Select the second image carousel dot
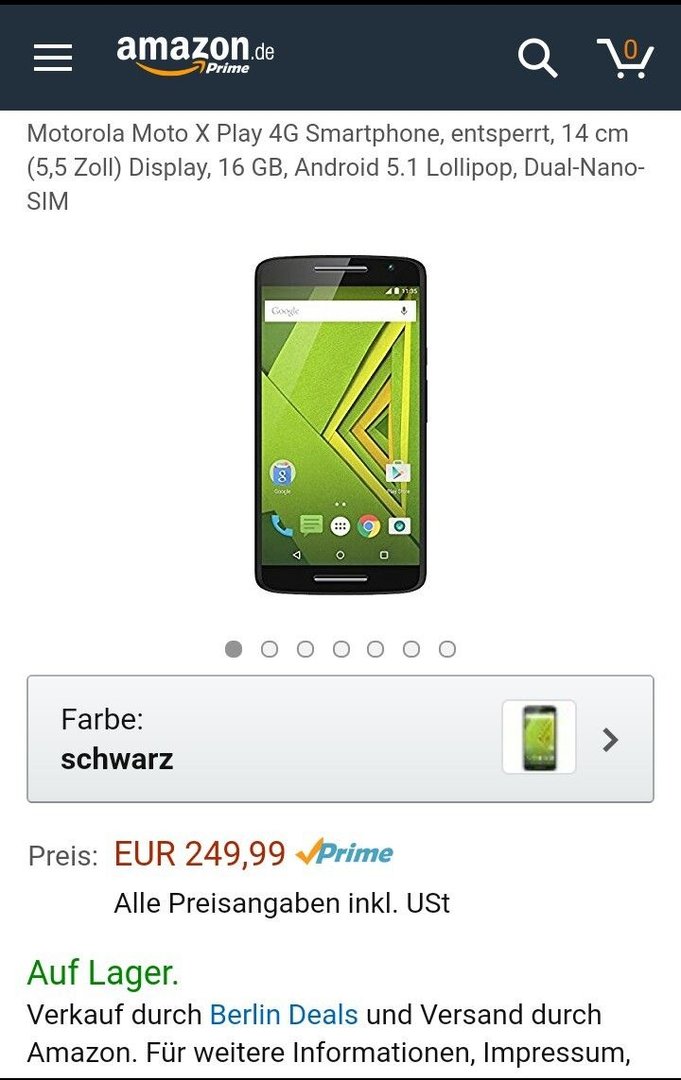The width and height of the screenshot is (681, 1080). [269, 649]
